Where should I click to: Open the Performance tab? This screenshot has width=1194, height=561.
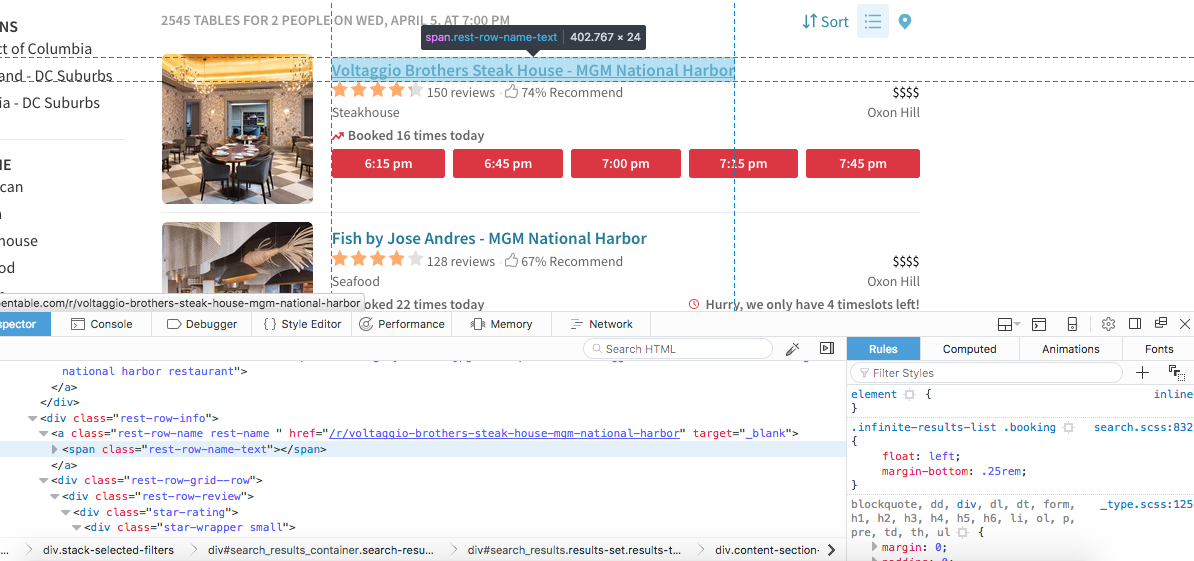[401, 324]
